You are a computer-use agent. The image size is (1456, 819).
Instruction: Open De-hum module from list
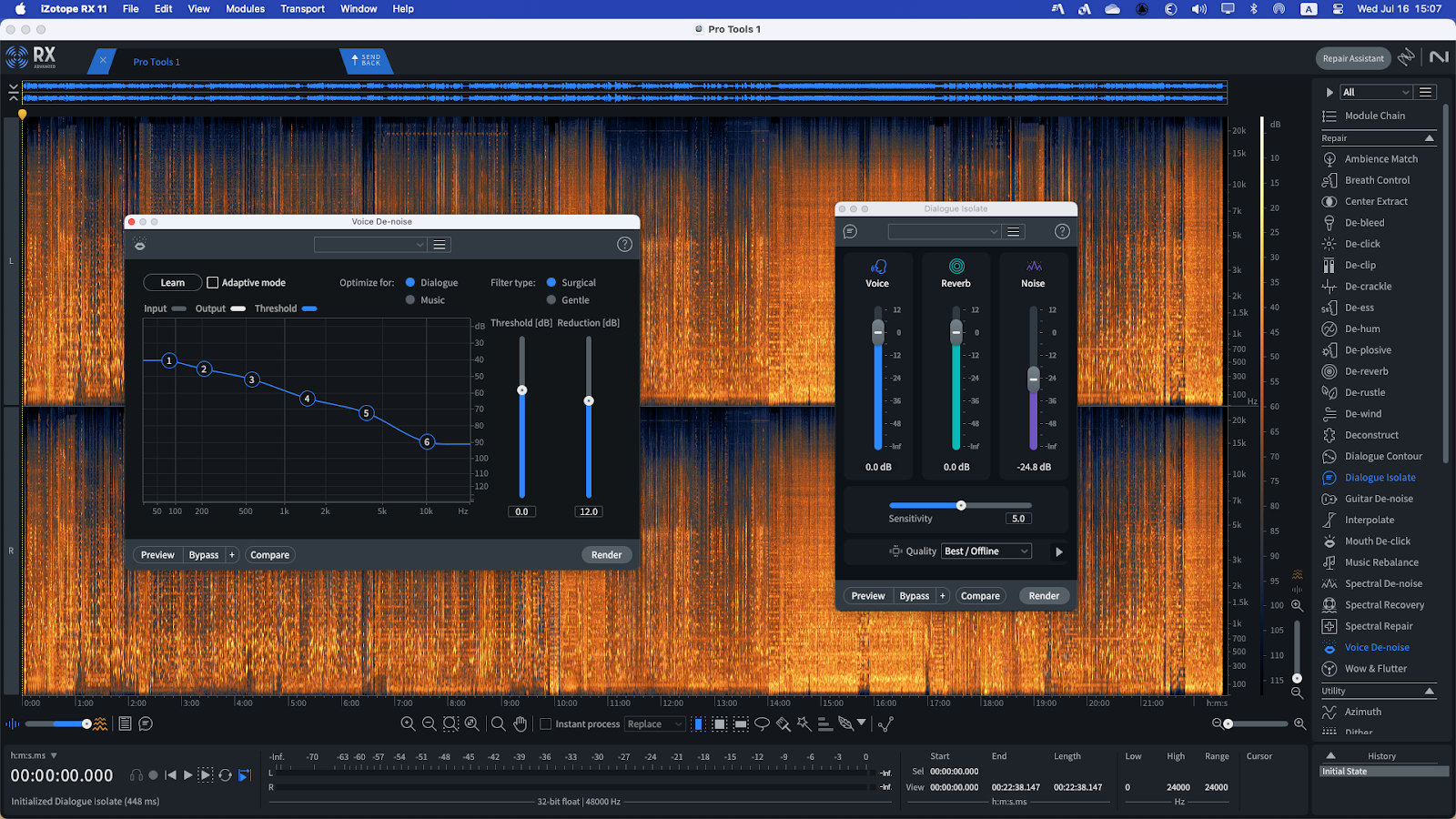click(1361, 329)
